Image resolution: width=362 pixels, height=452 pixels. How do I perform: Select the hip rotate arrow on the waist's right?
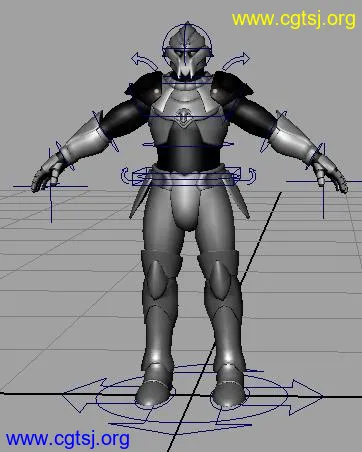251,176
